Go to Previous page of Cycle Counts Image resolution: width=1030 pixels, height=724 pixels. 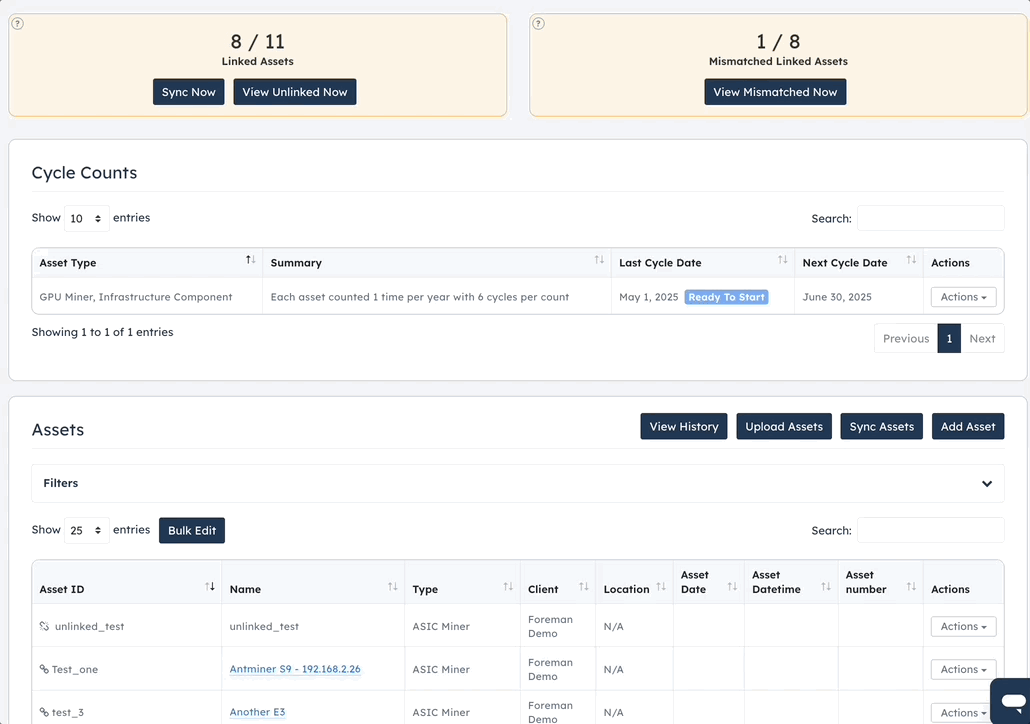[x=906, y=338]
